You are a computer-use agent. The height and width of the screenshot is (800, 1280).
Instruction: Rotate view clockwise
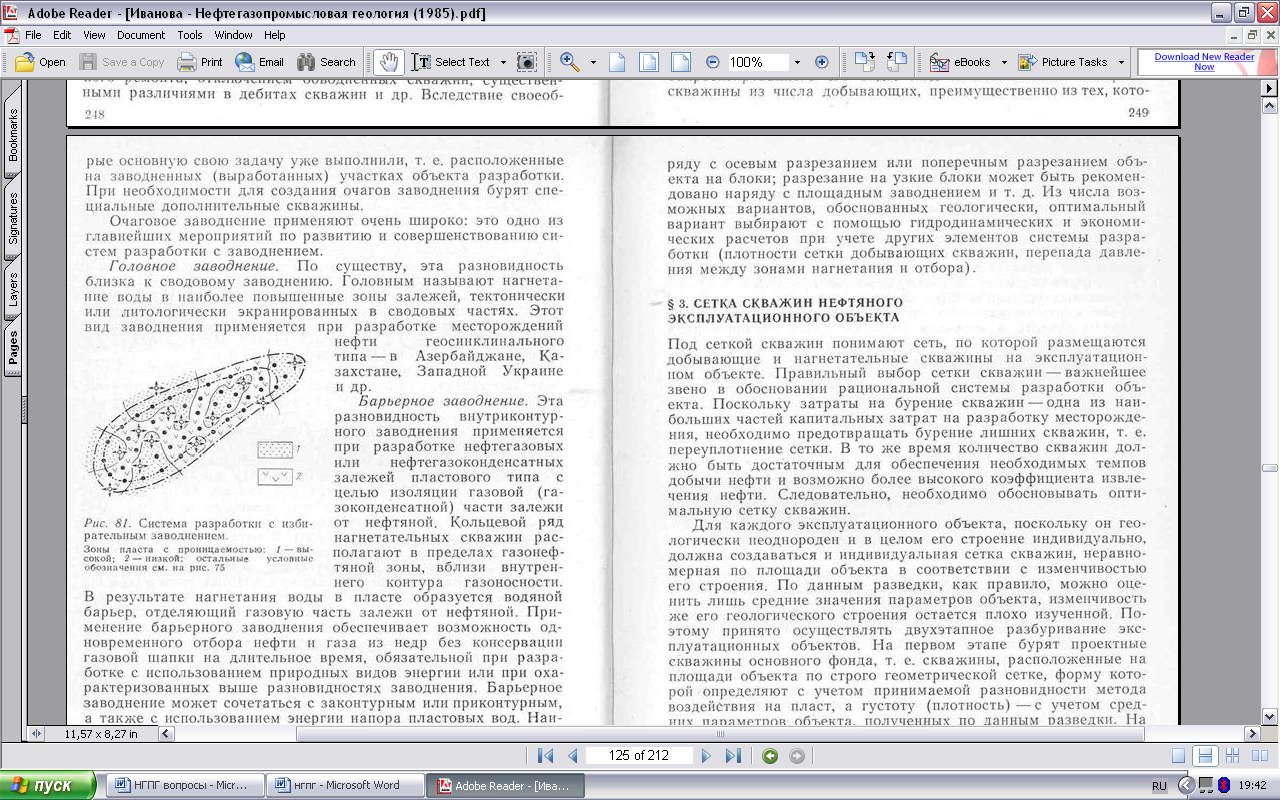865,62
